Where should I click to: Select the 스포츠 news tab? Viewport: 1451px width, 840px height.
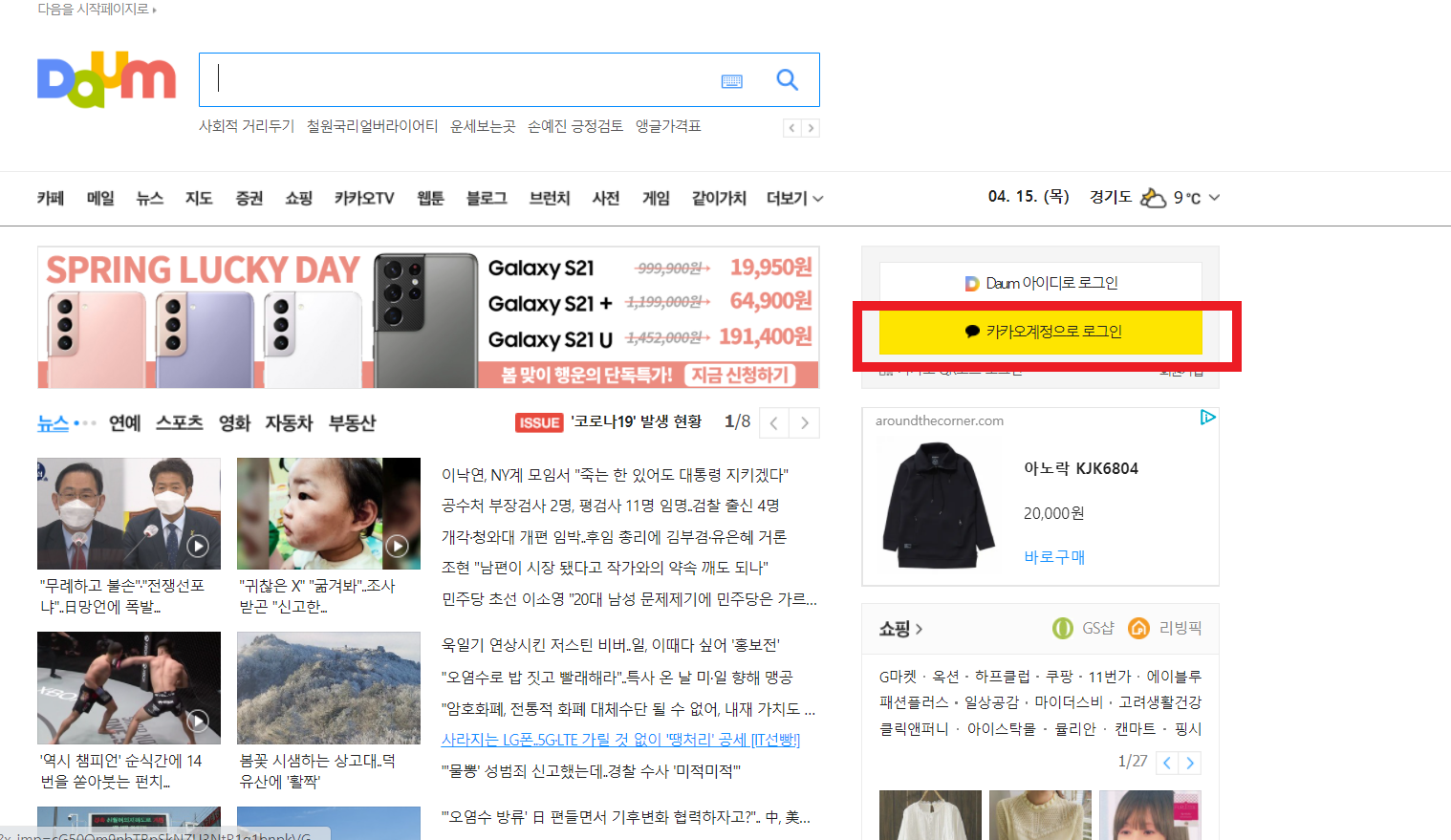(180, 422)
